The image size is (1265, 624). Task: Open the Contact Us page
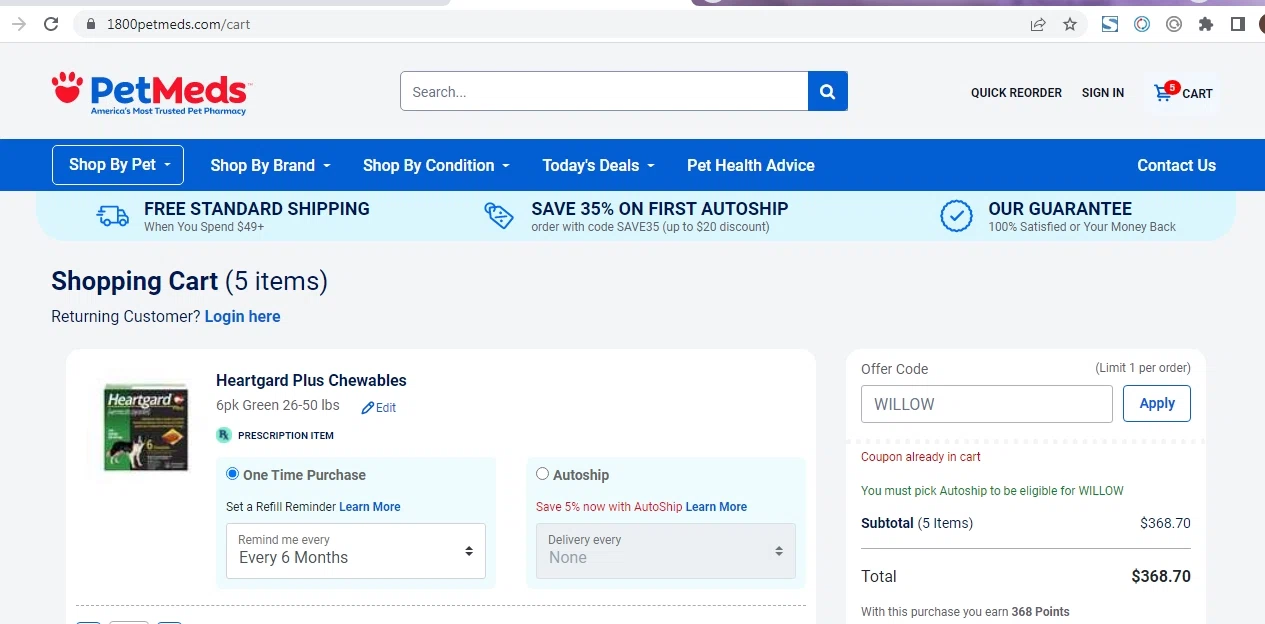[x=1177, y=166]
